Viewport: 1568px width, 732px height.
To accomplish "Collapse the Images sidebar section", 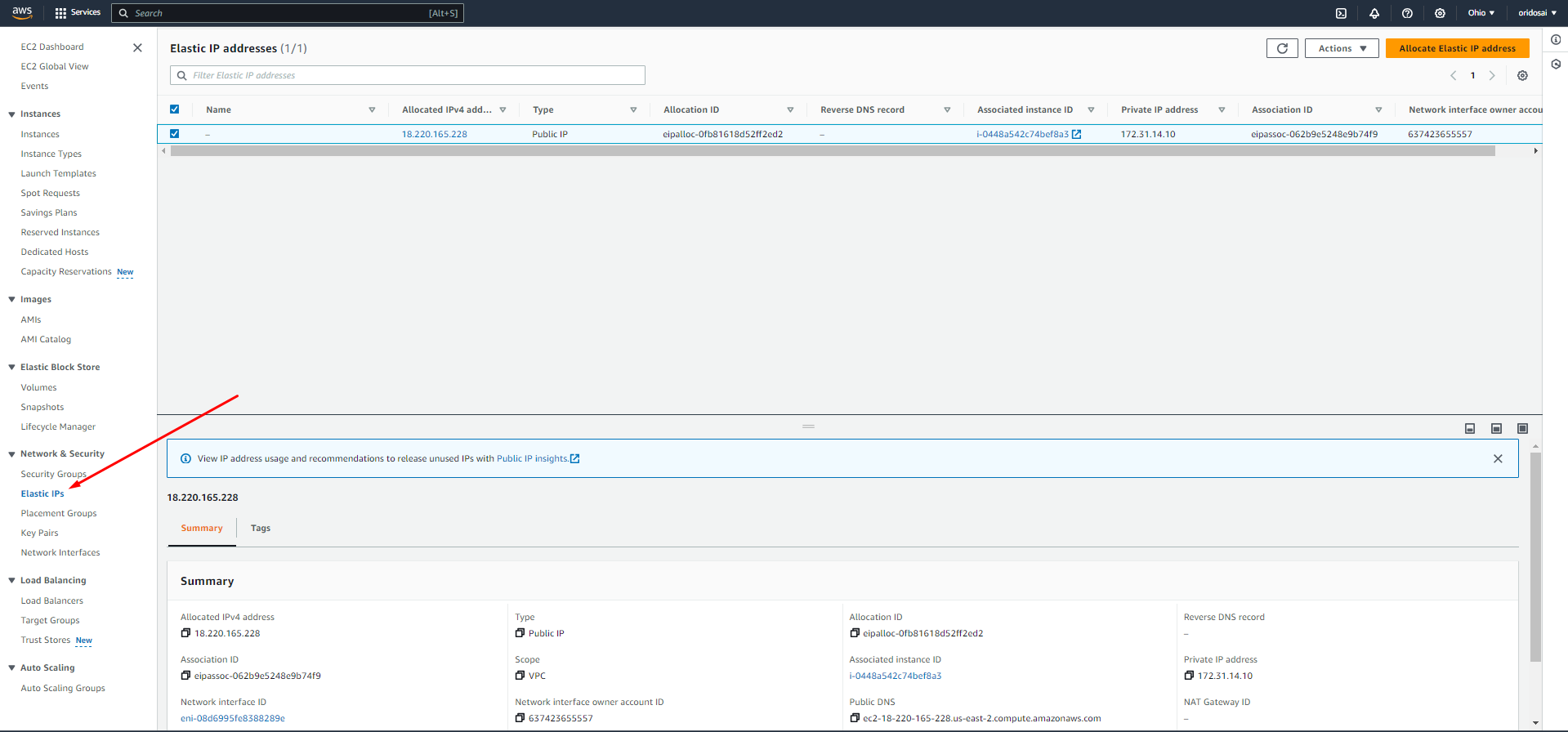I will click(x=11, y=300).
